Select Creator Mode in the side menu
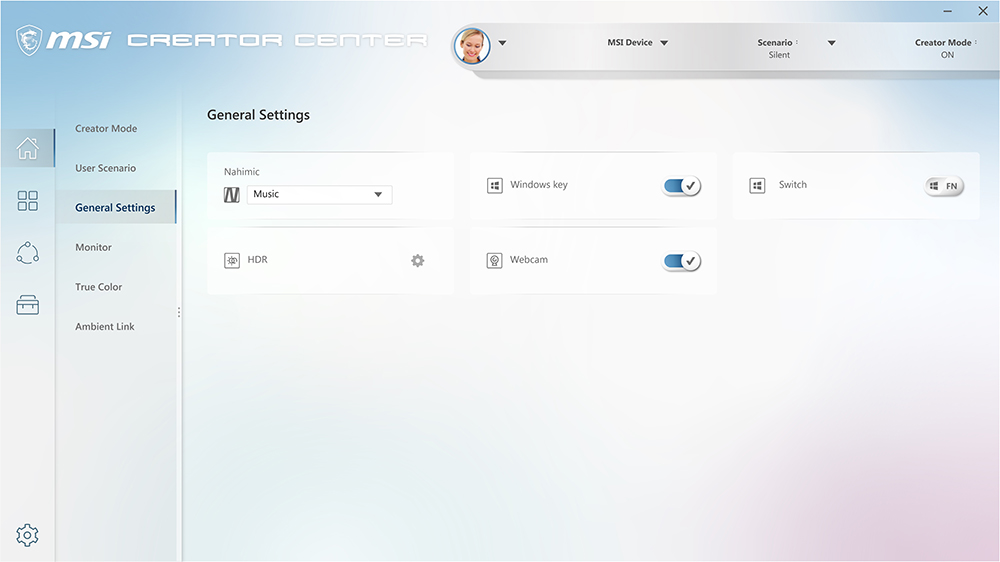 pyautogui.click(x=106, y=128)
